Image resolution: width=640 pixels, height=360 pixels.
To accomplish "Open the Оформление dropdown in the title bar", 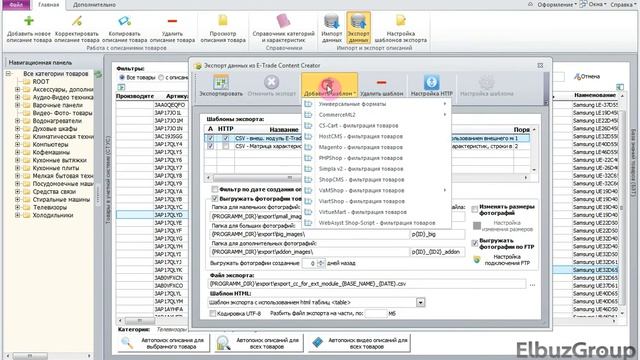I will tap(557, 4).
